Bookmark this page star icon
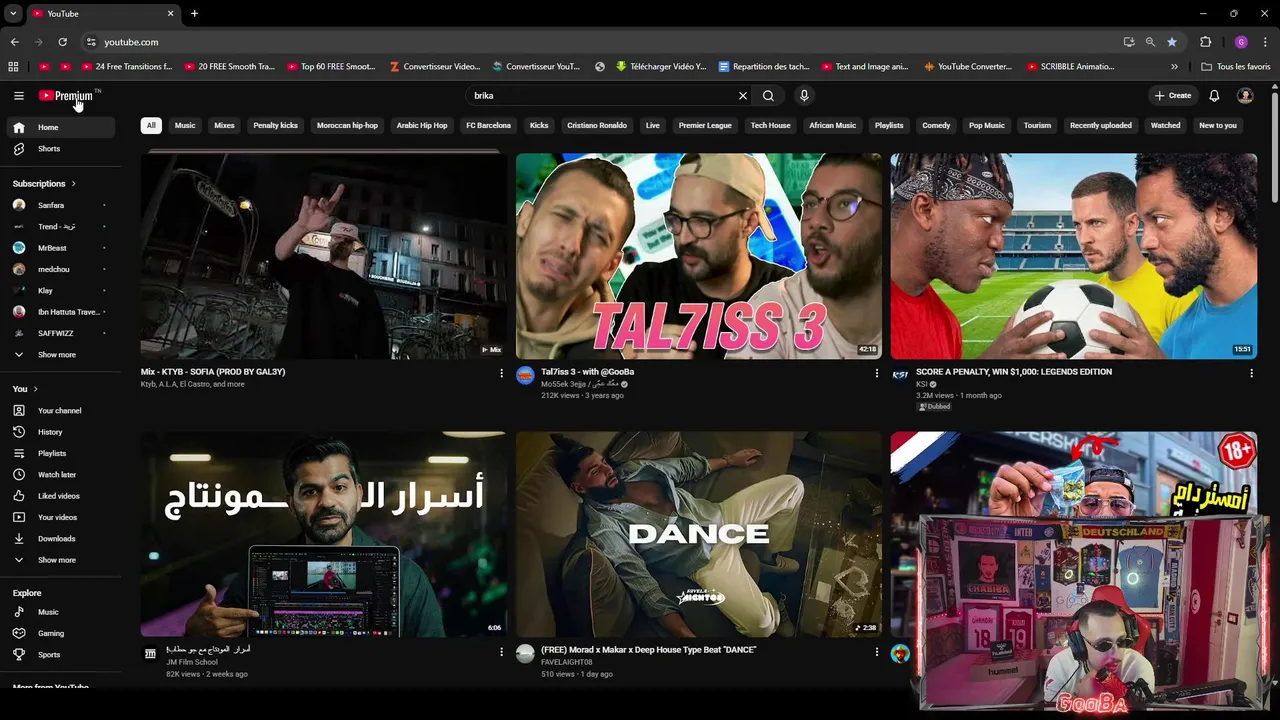This screenshot has height=720, width=1280. tap(1172, 42)
